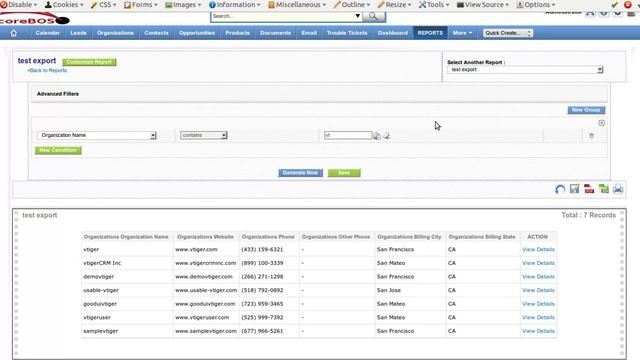This screenshot has height=360, width=640.
Task: Click the reload report icon
Action: click(x=560, y=189)
